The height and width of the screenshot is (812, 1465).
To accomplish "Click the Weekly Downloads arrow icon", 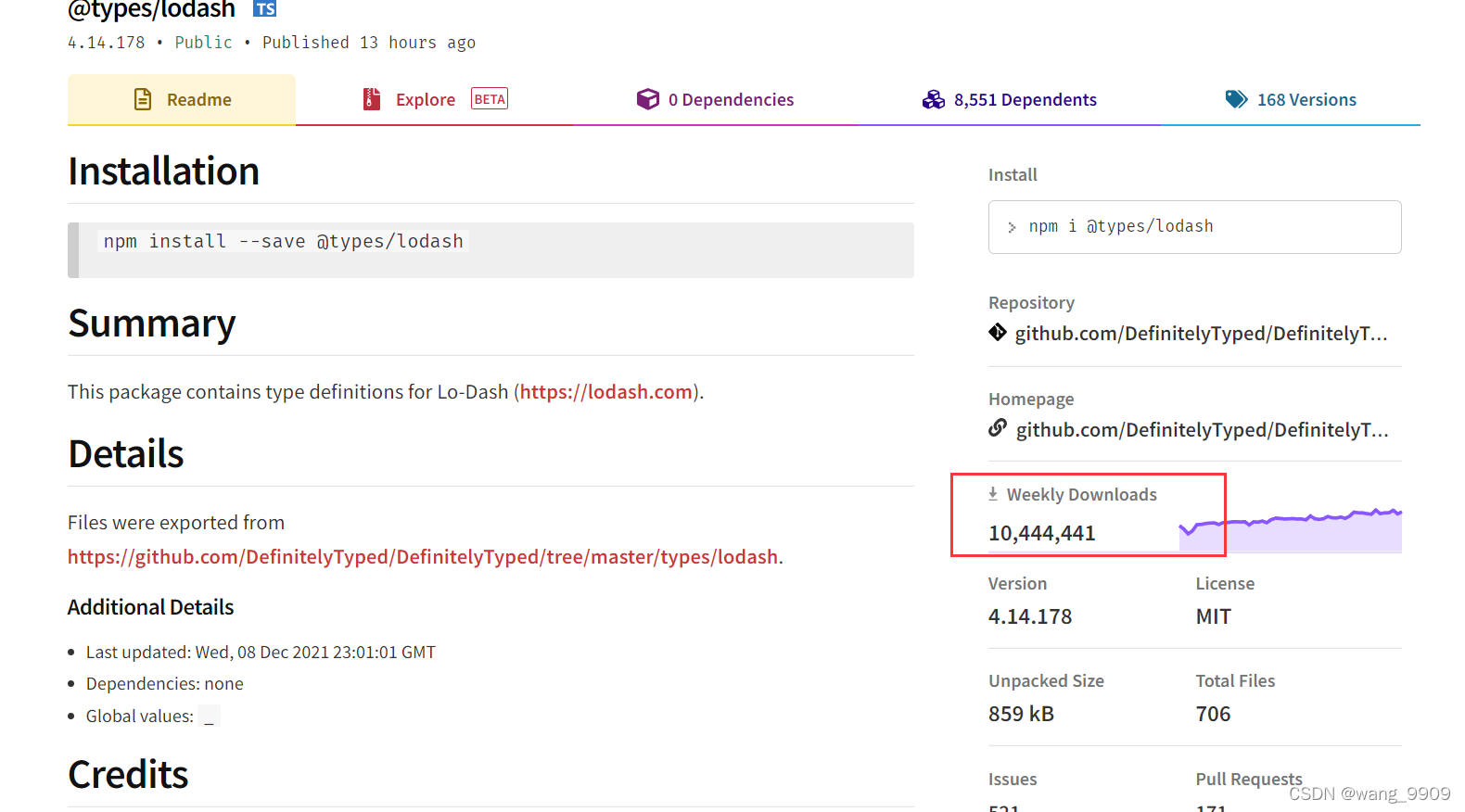I will coord(993,494).
